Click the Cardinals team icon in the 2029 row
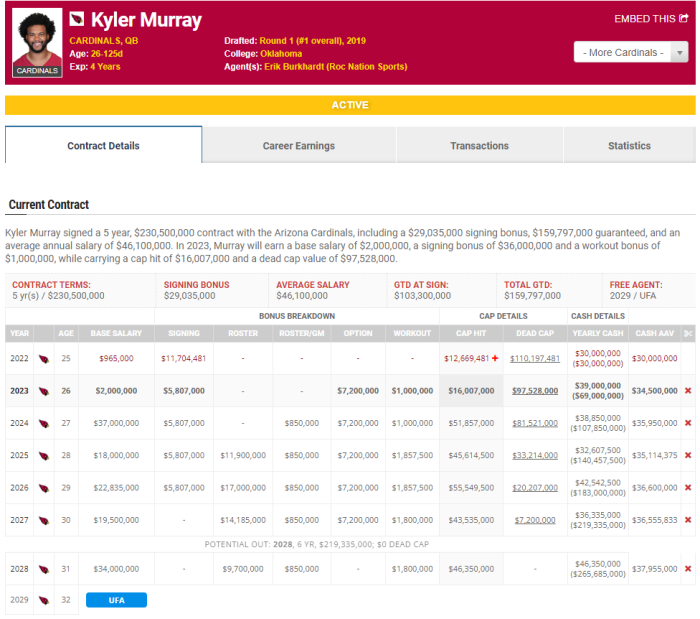The height and width of the screenshot is (619, 700). pos(44,601)
